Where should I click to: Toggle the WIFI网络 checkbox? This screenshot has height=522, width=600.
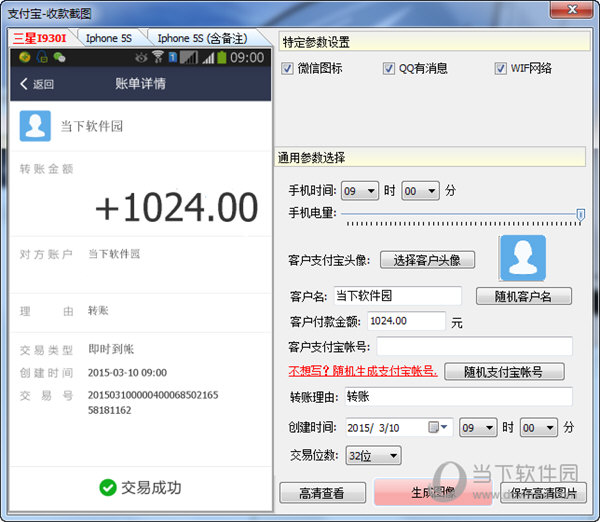click(x=501, y=69)
